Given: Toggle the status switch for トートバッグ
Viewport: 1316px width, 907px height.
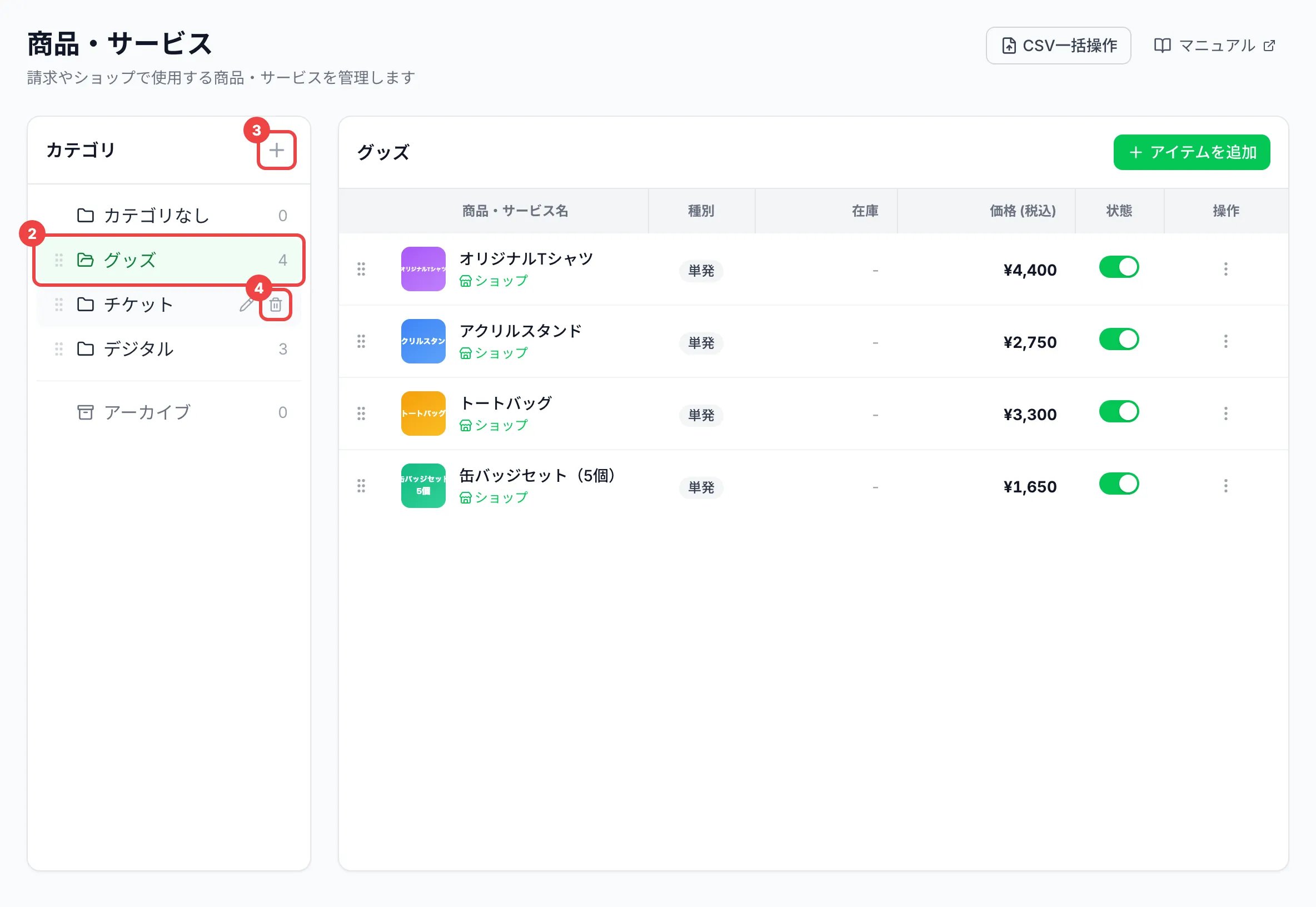Looking at the screenshot, I should tap(1119, 411).
